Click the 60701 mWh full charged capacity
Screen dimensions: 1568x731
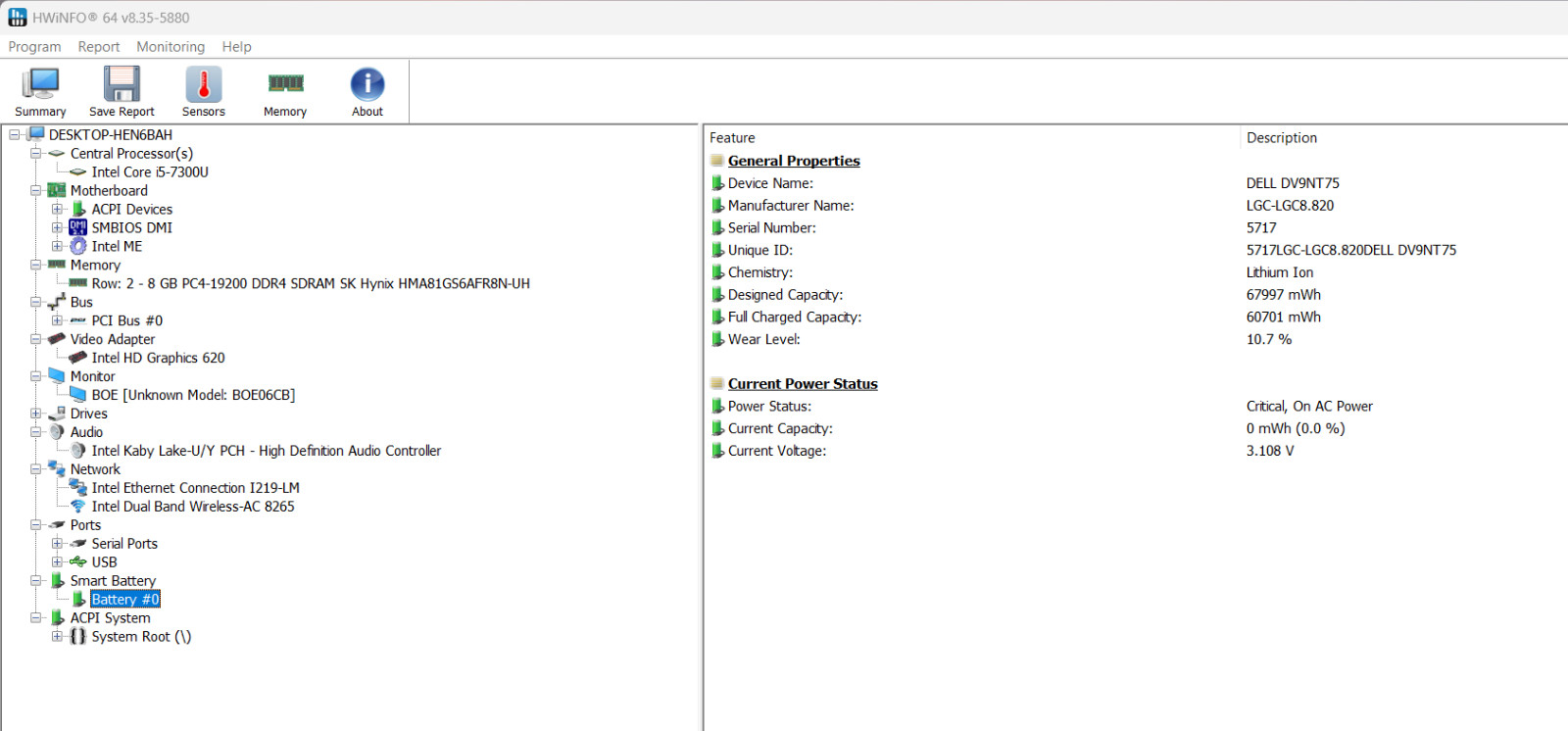[1284, 317]
